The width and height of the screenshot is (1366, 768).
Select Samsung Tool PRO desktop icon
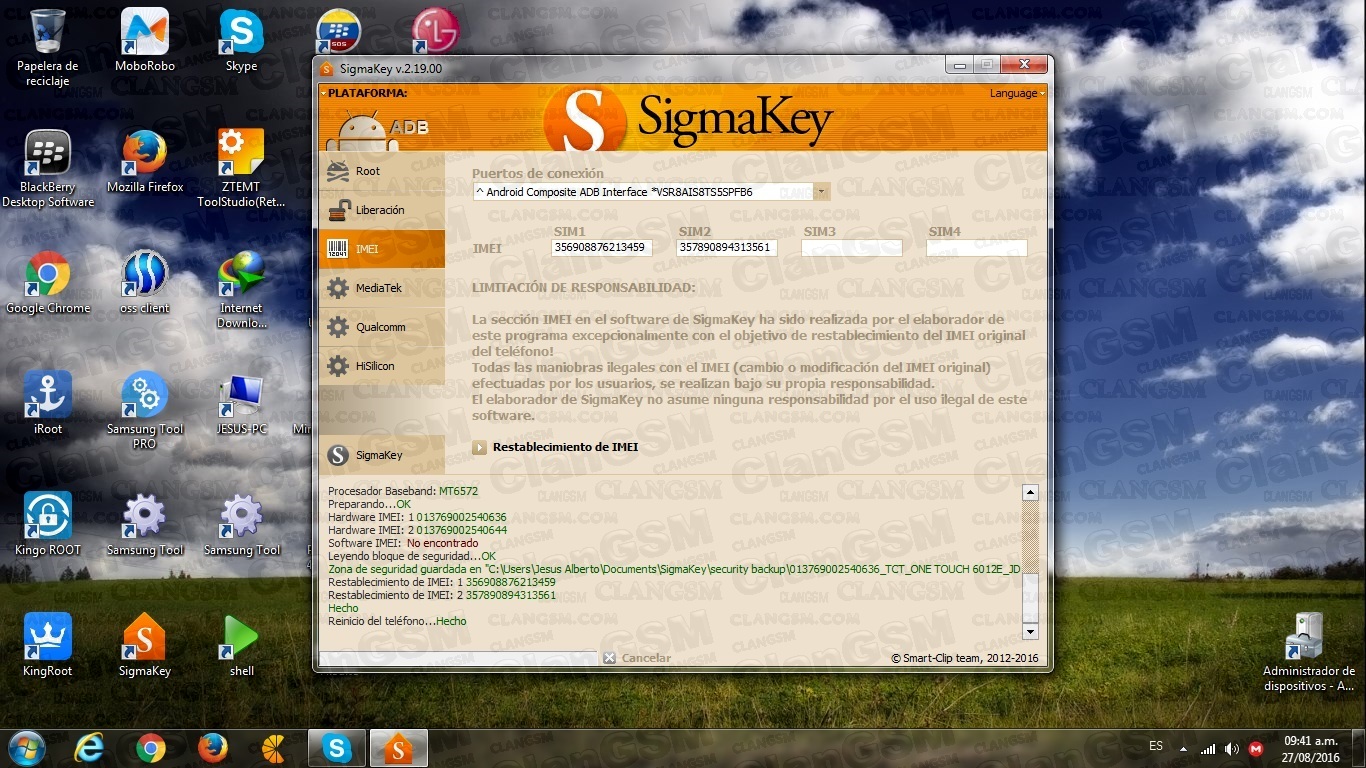(145, 411)
